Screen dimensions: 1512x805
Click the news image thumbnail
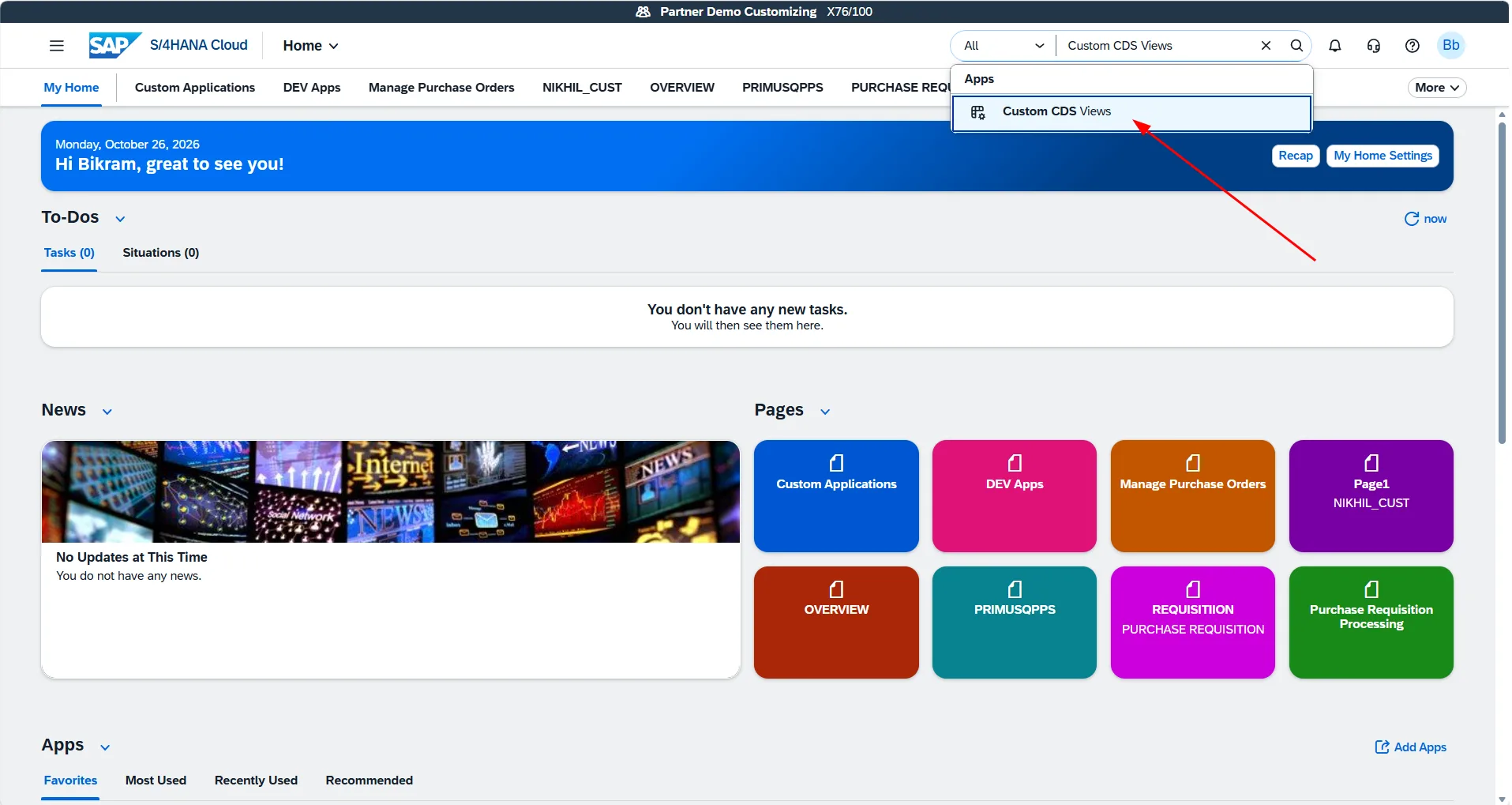tap(391, 491)
